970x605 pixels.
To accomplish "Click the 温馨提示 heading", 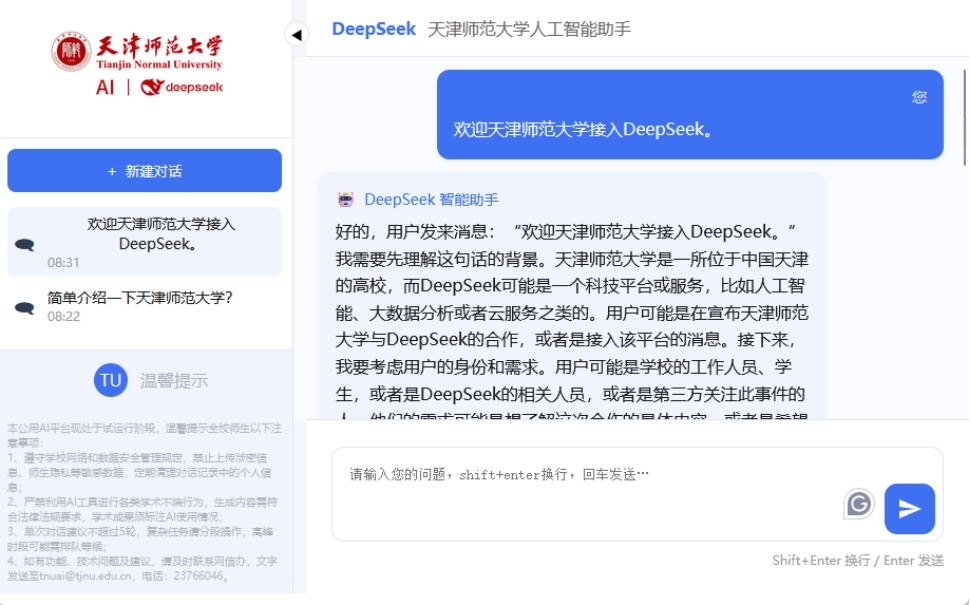I will click(174, 380).
